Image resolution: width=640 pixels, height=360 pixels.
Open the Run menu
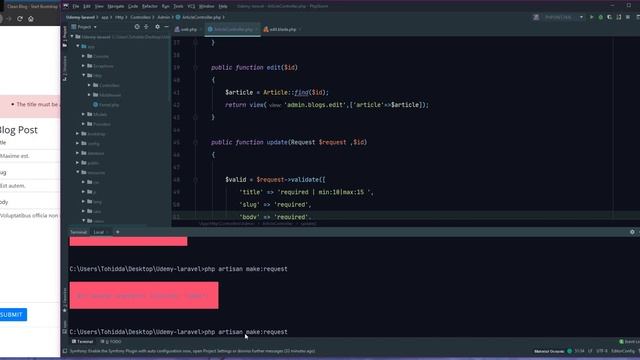pos(165,6)
